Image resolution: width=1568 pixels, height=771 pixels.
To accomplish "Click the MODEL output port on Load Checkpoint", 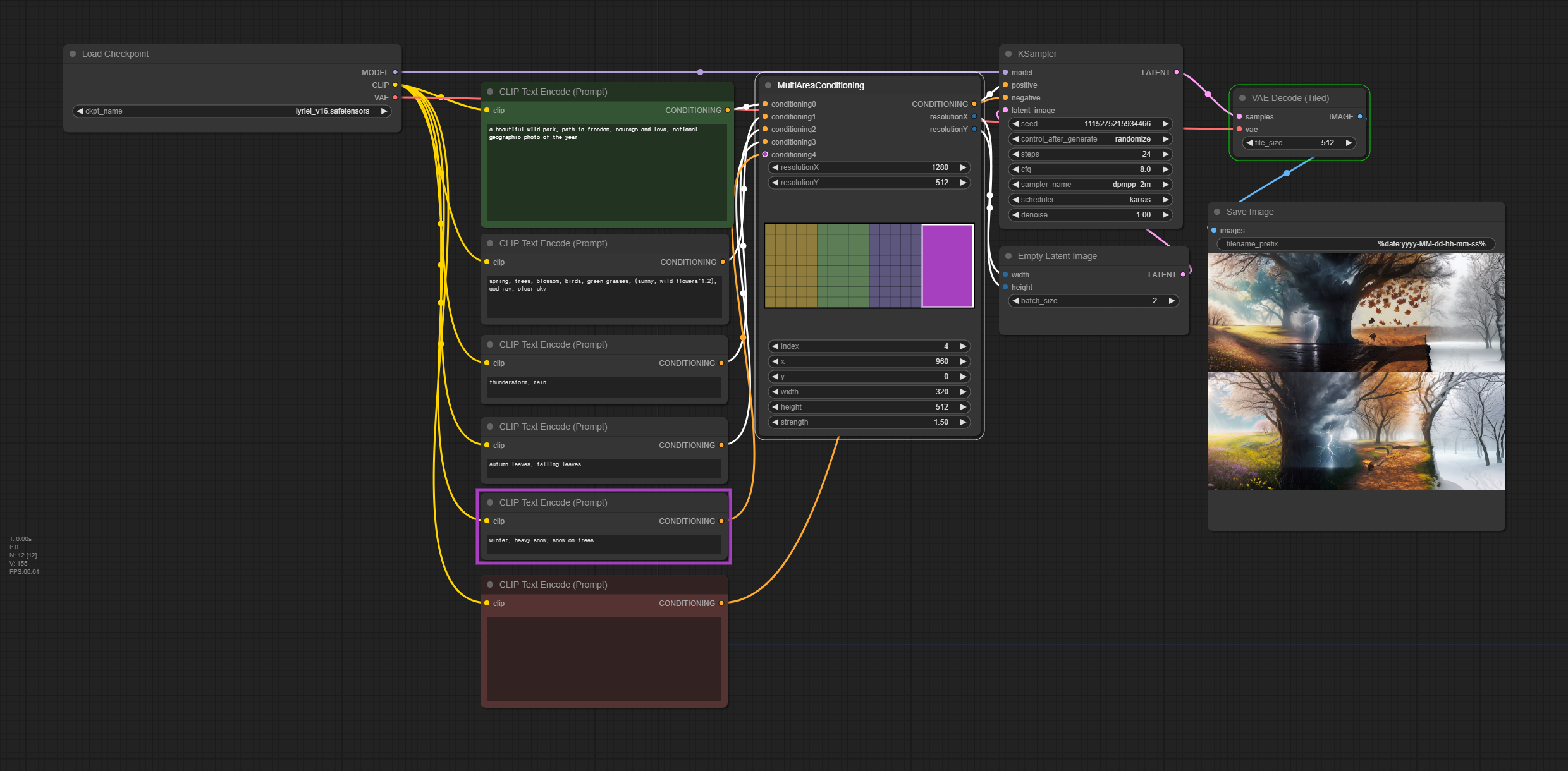I will pyautogui.click(x=395, y=72).
